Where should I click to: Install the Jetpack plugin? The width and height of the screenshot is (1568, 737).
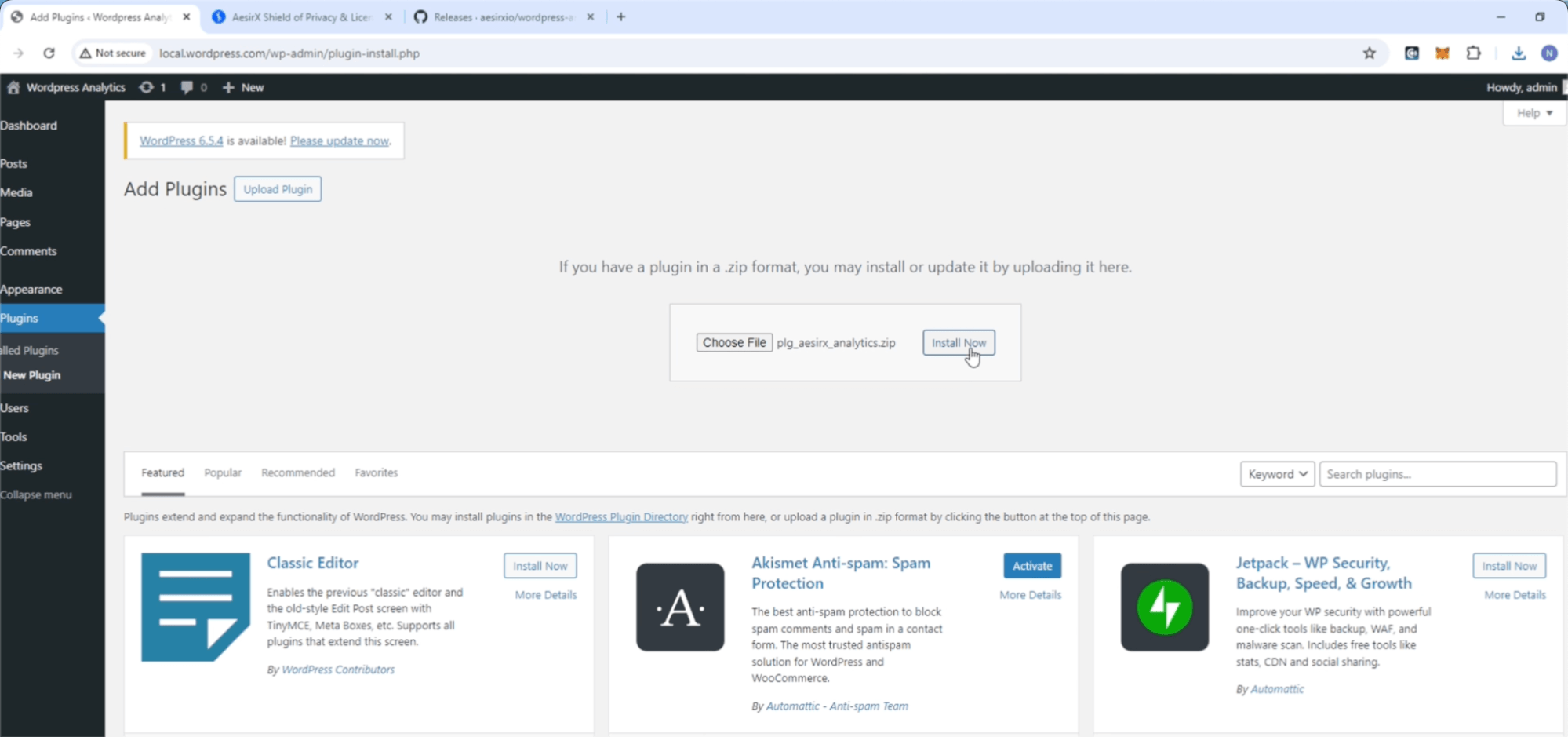click(1509, 566)
